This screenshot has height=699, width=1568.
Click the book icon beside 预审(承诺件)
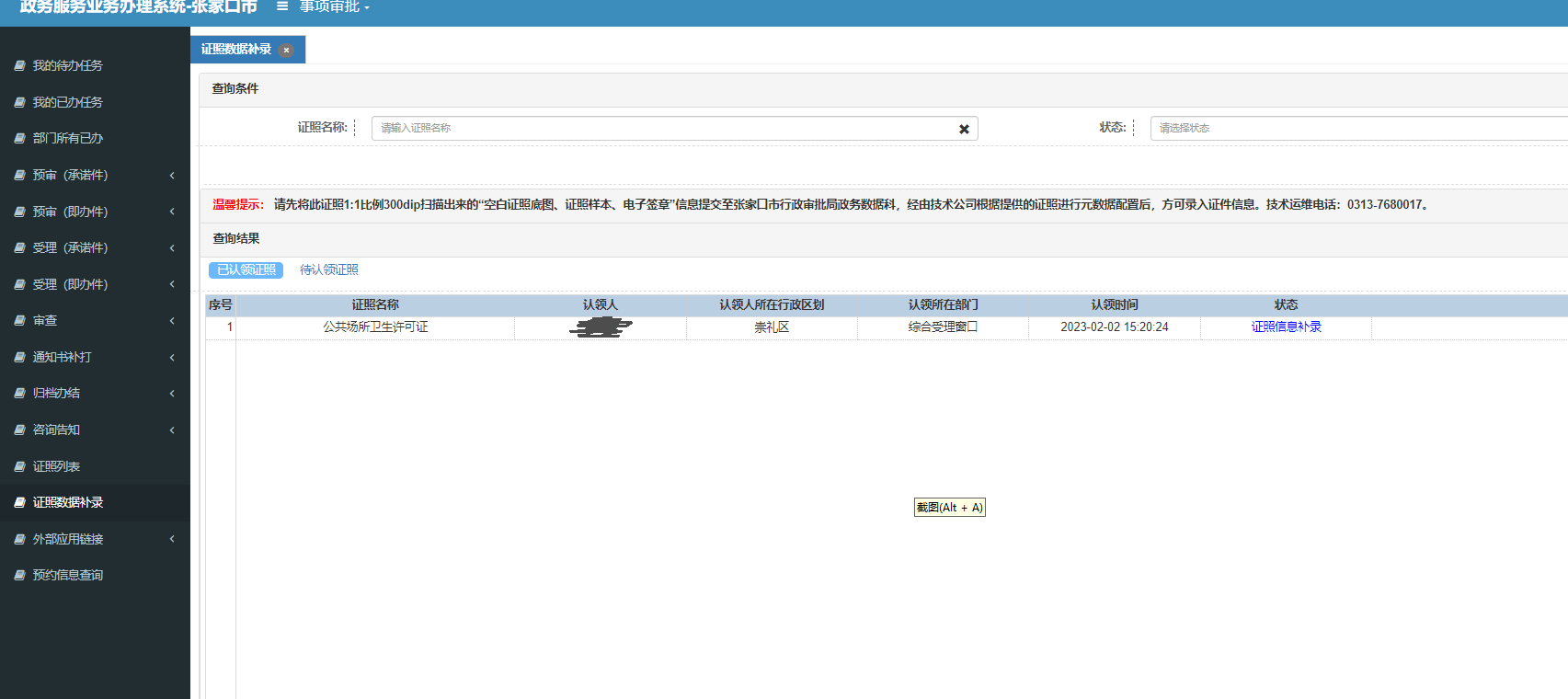click(19, 175)
